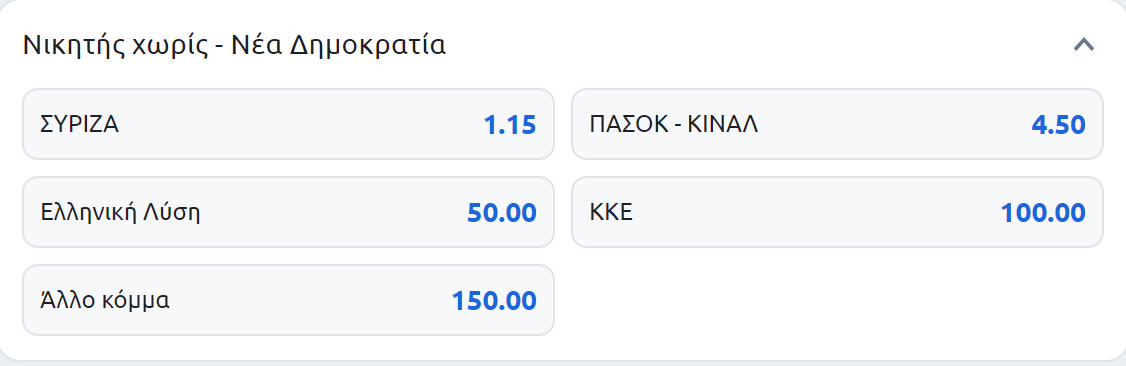Choose the Ελληνική Λύση selection box
Viewport: 1126px width, 366px height.
289,212
